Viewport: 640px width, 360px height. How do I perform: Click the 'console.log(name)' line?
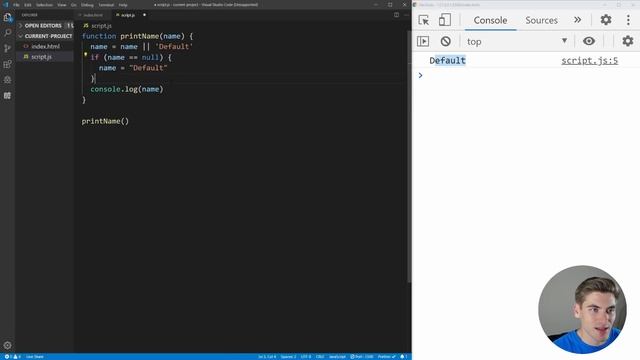coord(127,89)
